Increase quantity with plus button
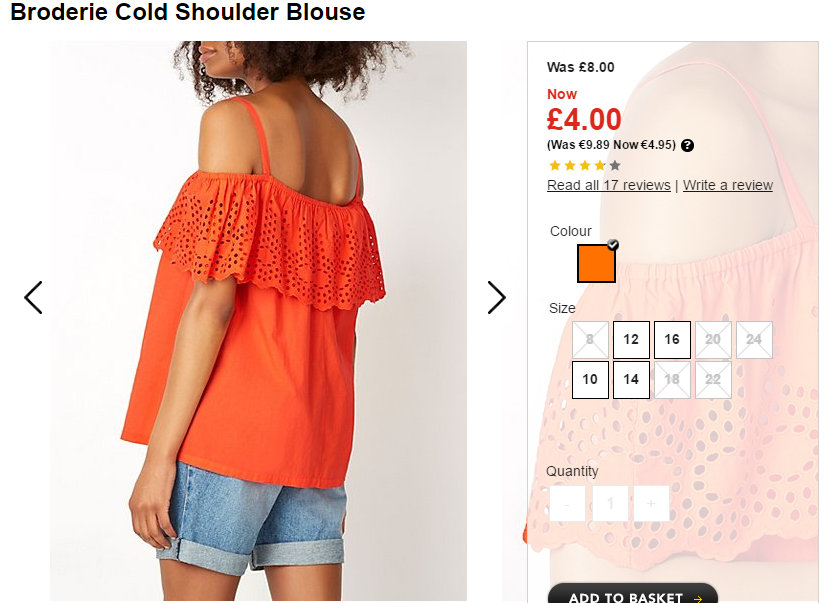This screenshot has height=603, width=829. (x=651, y=504)
